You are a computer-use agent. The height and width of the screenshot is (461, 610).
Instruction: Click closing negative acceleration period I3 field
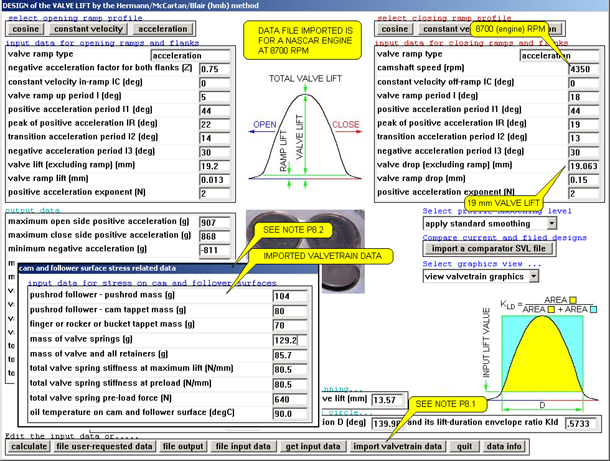(584, 152)
